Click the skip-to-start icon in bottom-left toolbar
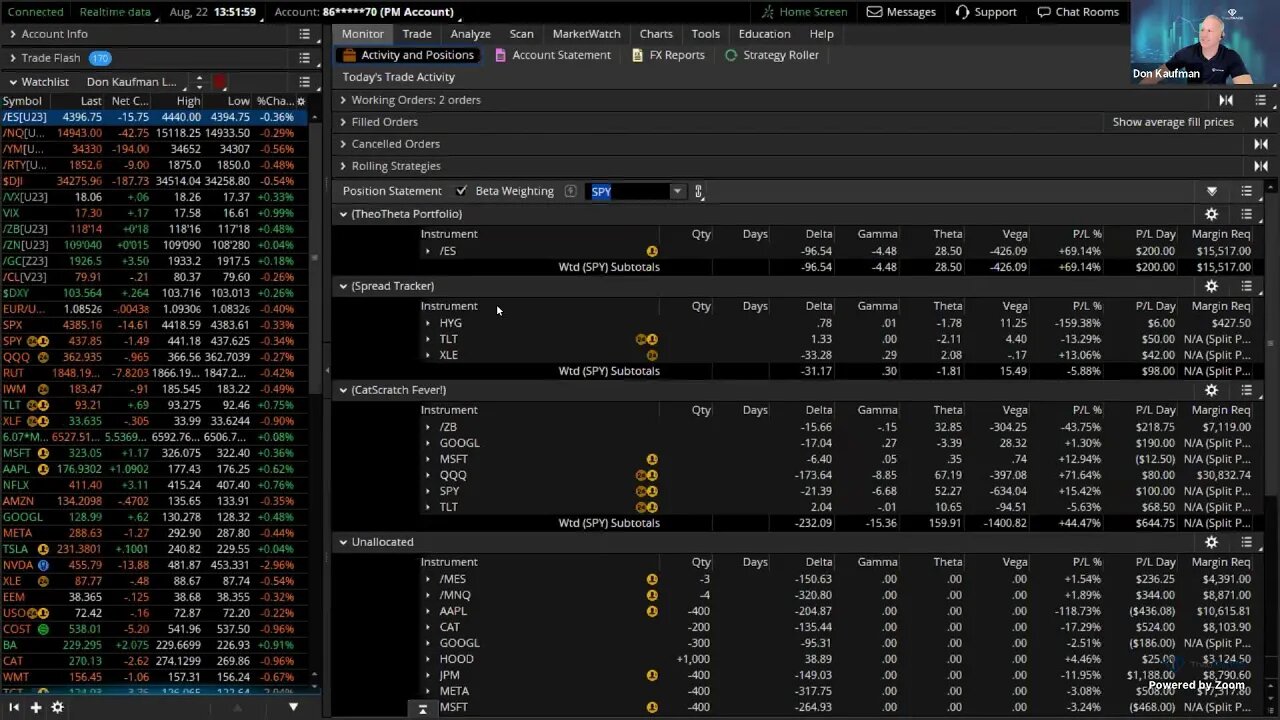This screenshot has height=720, width=1280. (14, 707)
